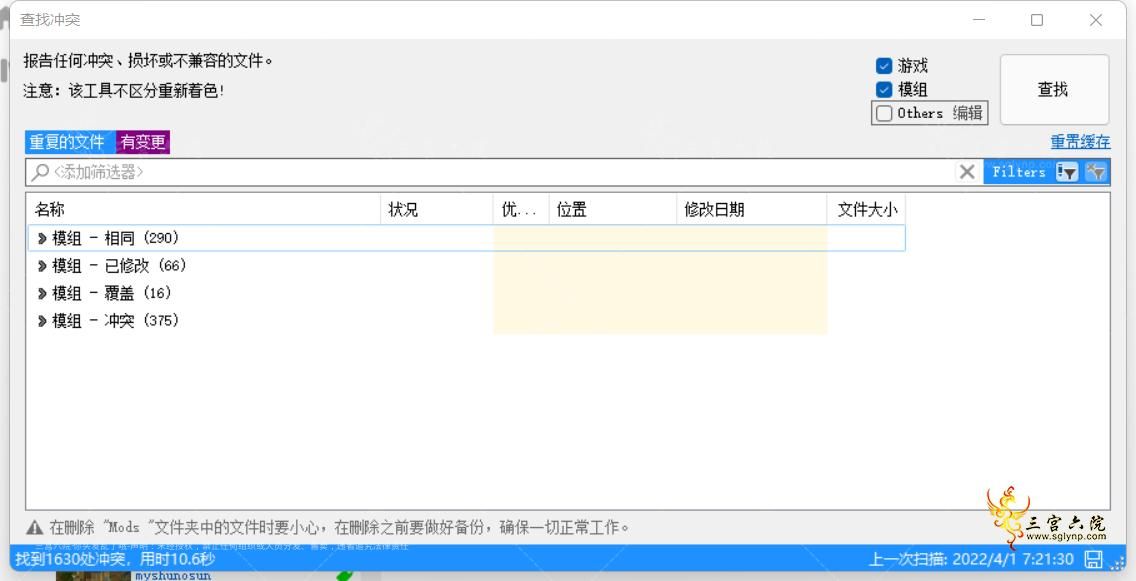Image resolution: width=1136 pixels, height=581 pixels.
Task: Toggle the 模组 checkbox
Action: click(x=884, y=90)
